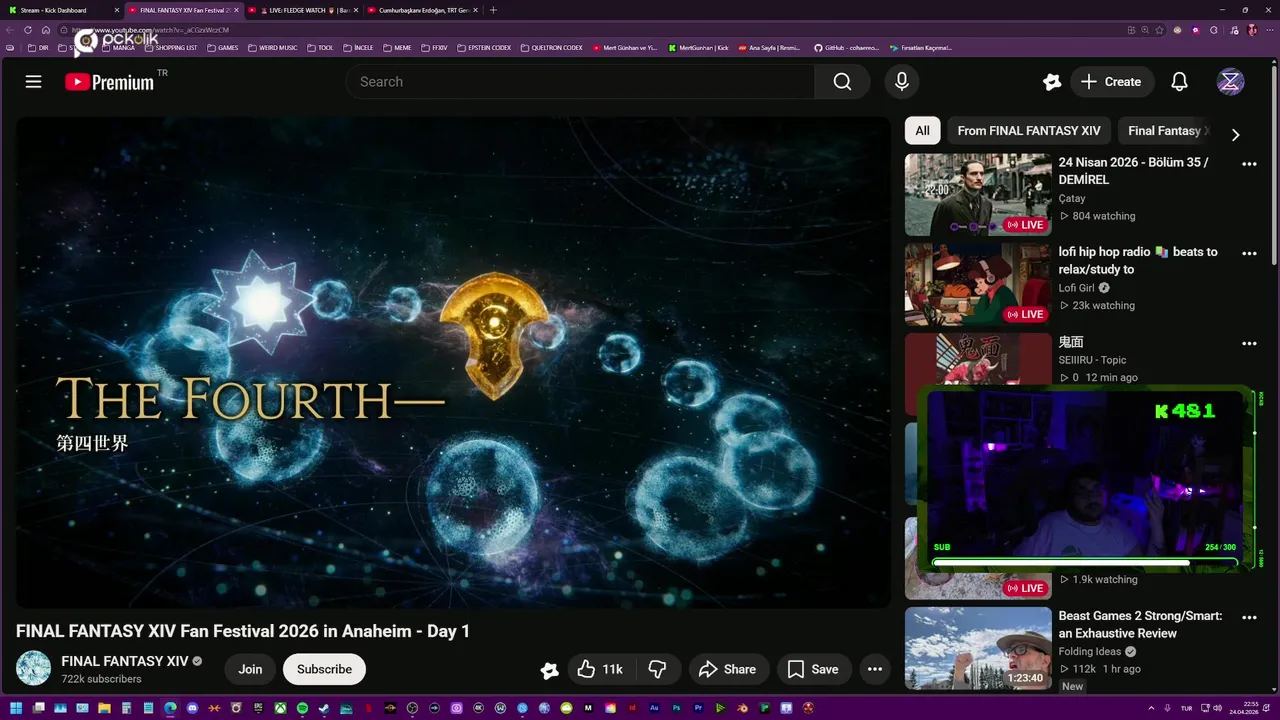
Task: Open lofi hip hop radio thumbnail
Action: point(978,284)
